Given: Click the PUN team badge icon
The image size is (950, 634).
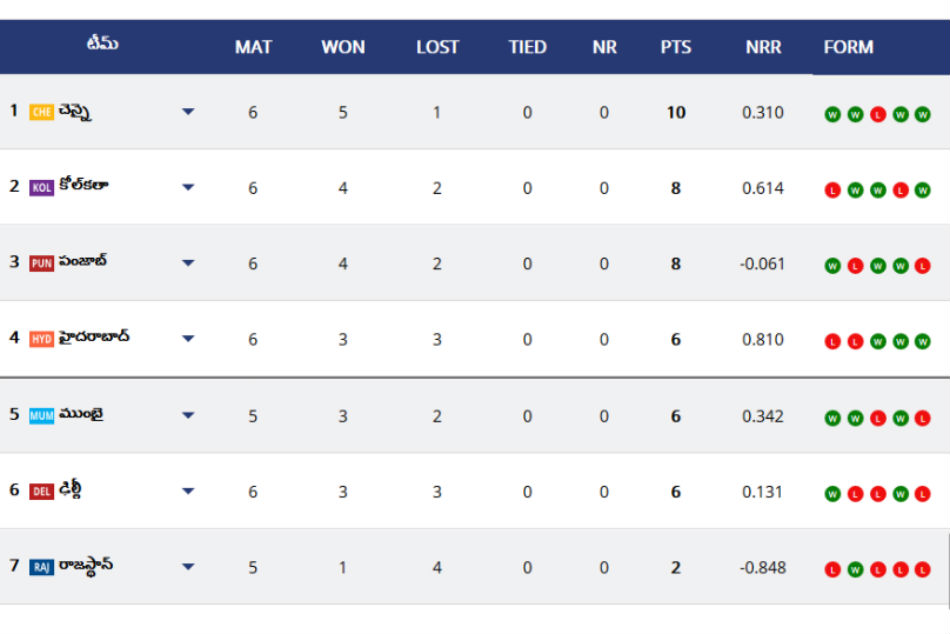Looking at the screenshot, I should pyautogui.click(x=41, y=264).
